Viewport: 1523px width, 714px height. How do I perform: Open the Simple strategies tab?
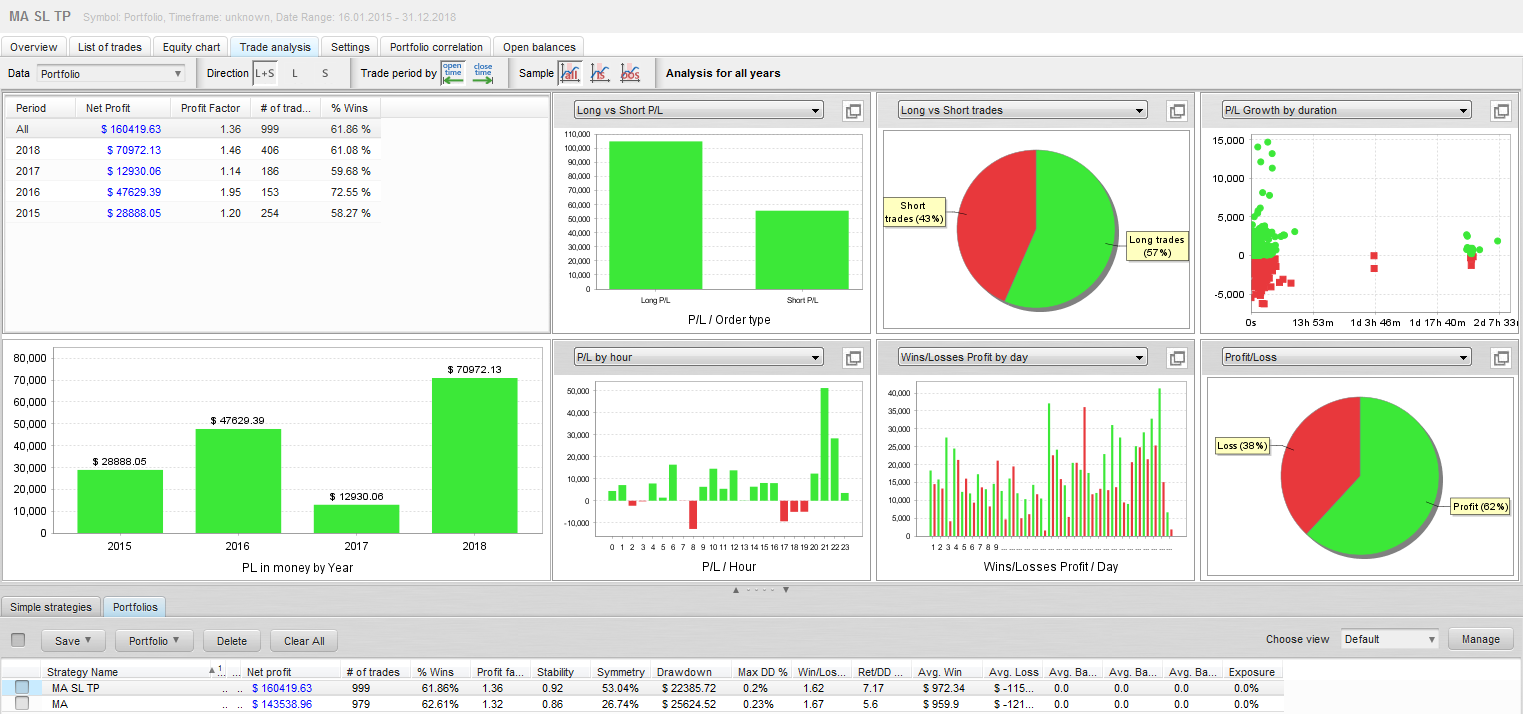pos(51,607)
